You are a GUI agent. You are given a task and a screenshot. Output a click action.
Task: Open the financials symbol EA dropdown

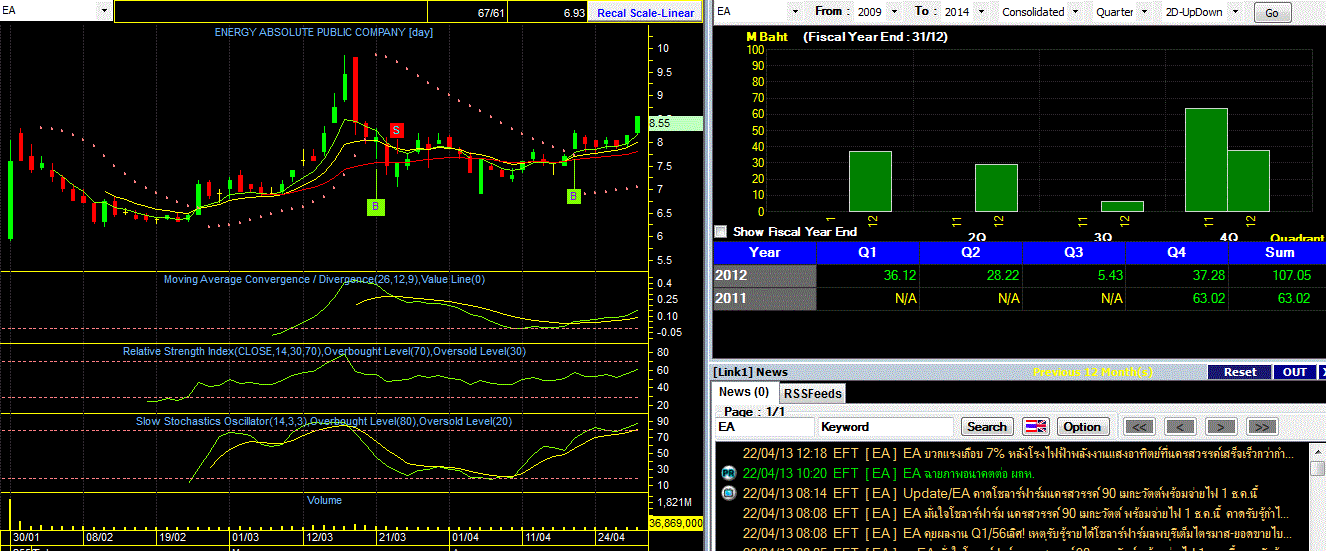tap(795, 12)
